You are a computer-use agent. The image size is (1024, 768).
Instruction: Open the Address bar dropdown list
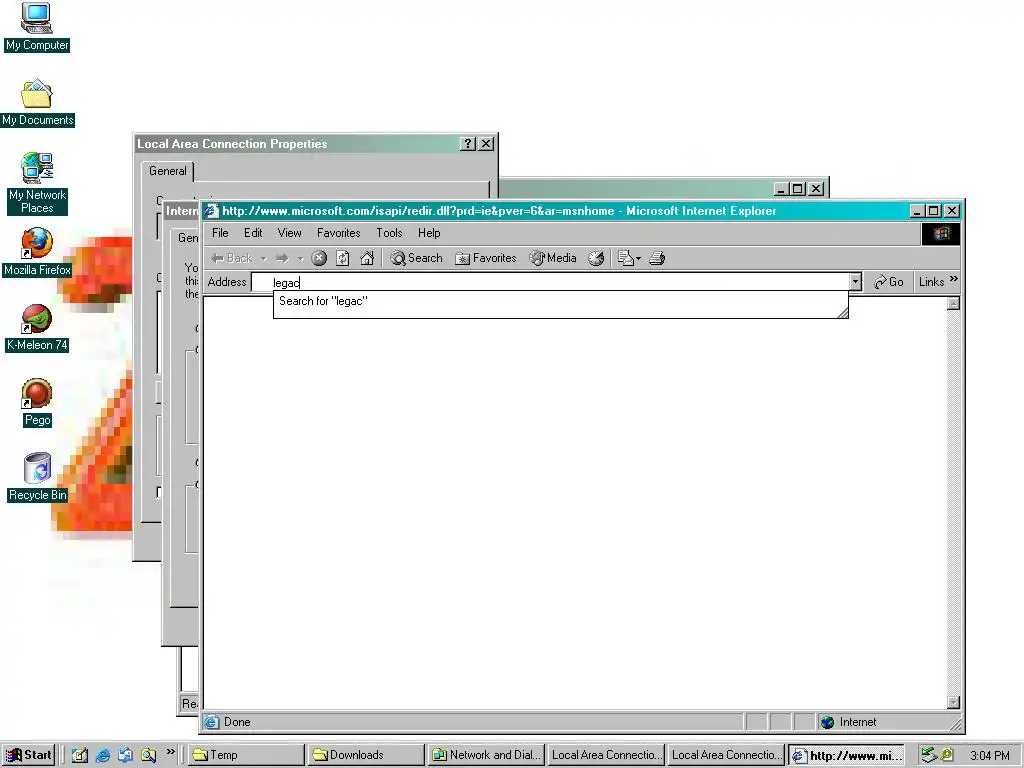pyautogui.click(x=855, y=282)
